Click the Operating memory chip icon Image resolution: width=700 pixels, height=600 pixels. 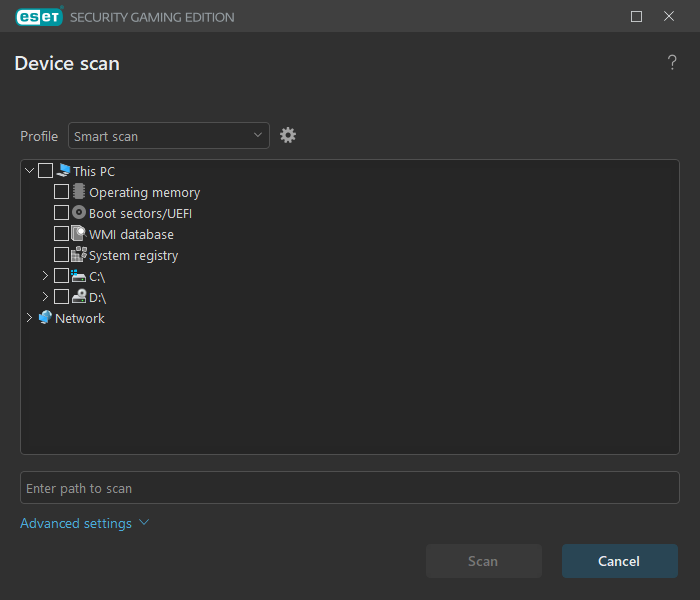(79, 191)
